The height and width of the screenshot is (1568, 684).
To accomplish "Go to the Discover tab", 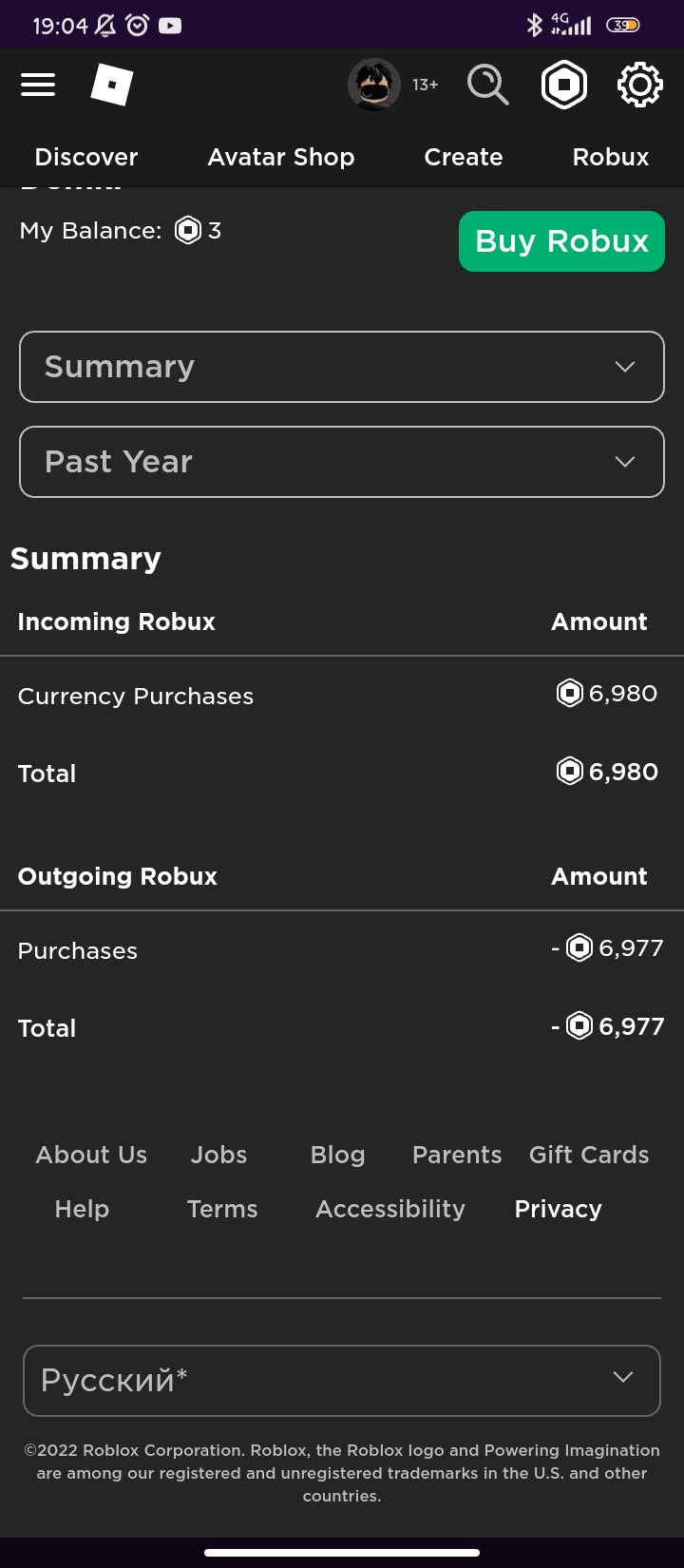I will click(86, 157).
